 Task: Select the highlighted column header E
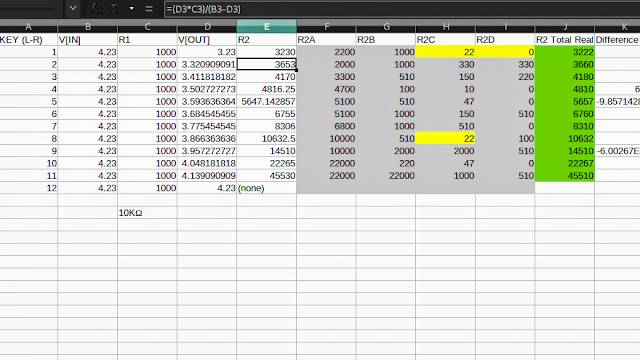(x=267, y=27)
